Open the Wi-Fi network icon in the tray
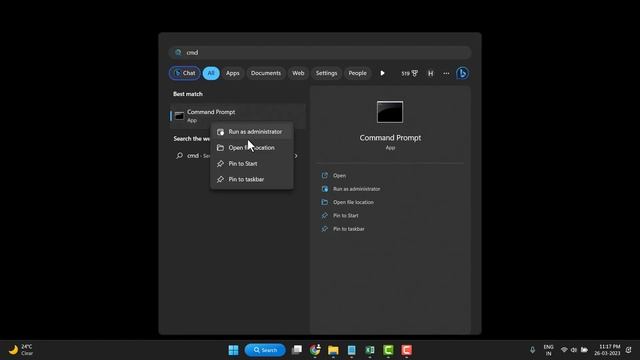 tap(564, 350)
